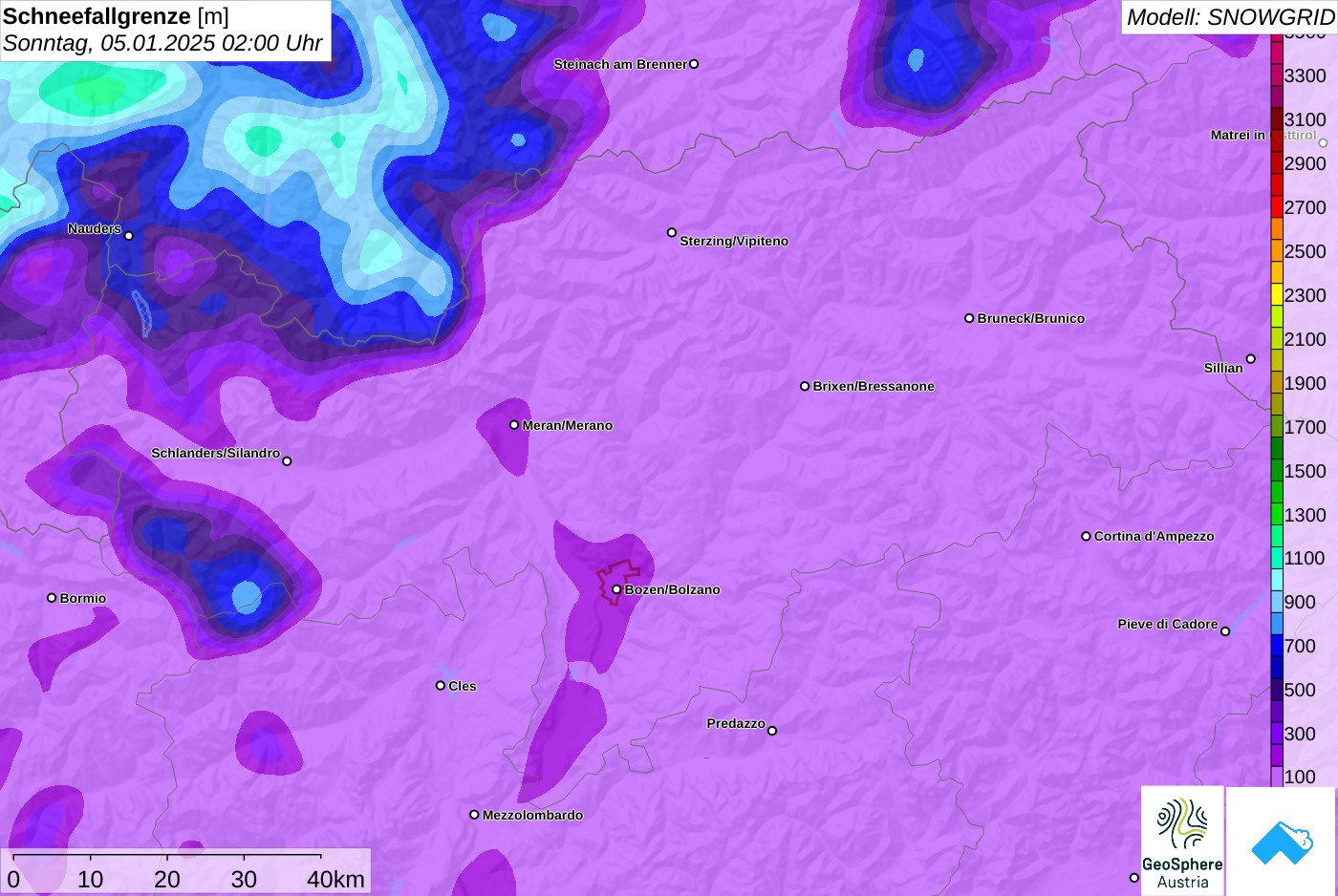Image resolution: width=1338 pixels, height=896 pixels.
Task: Click the legend value '1700'
Action: (x=1305, y=427)
